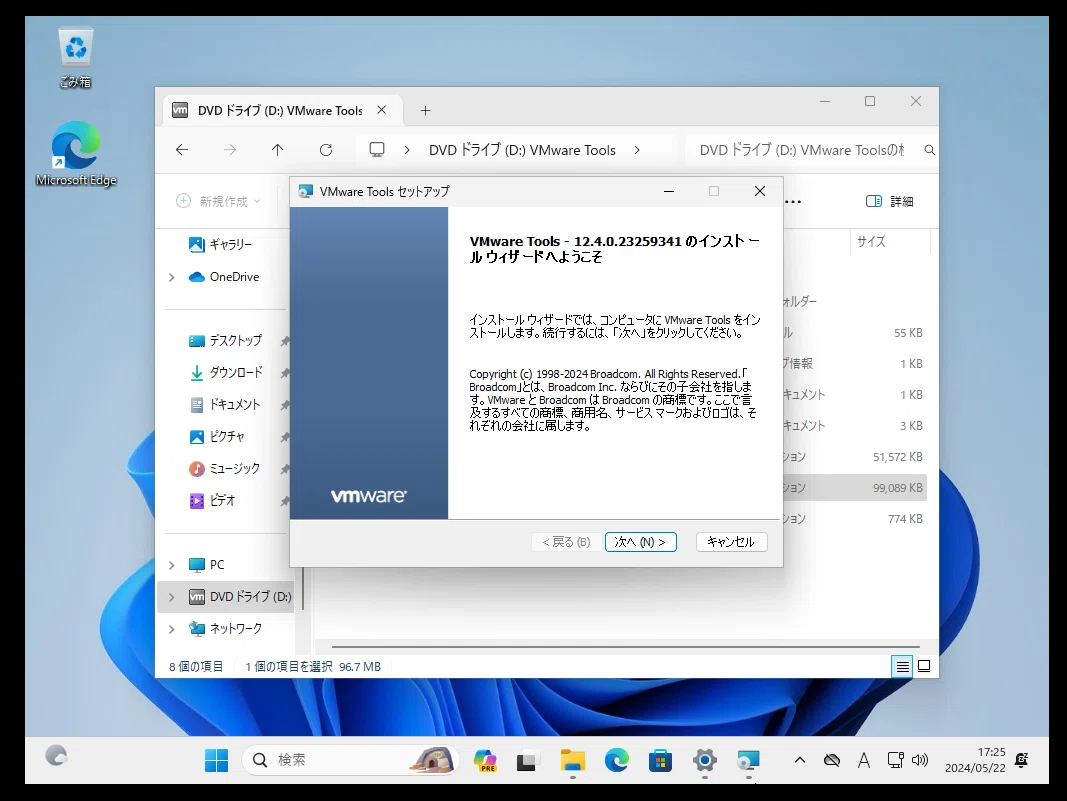Click the OneDrive cloud tray icon

pos(832,760)
